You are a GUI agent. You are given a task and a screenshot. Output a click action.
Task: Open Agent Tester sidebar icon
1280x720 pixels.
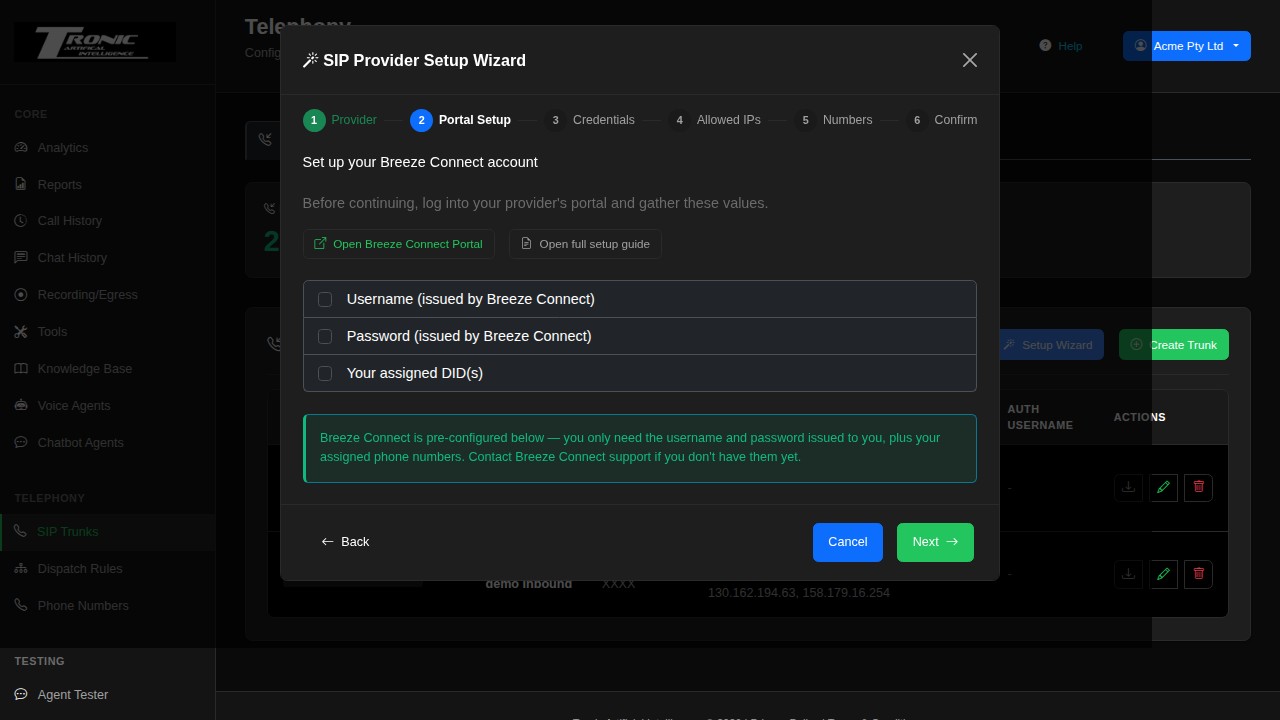click(21, 695)
